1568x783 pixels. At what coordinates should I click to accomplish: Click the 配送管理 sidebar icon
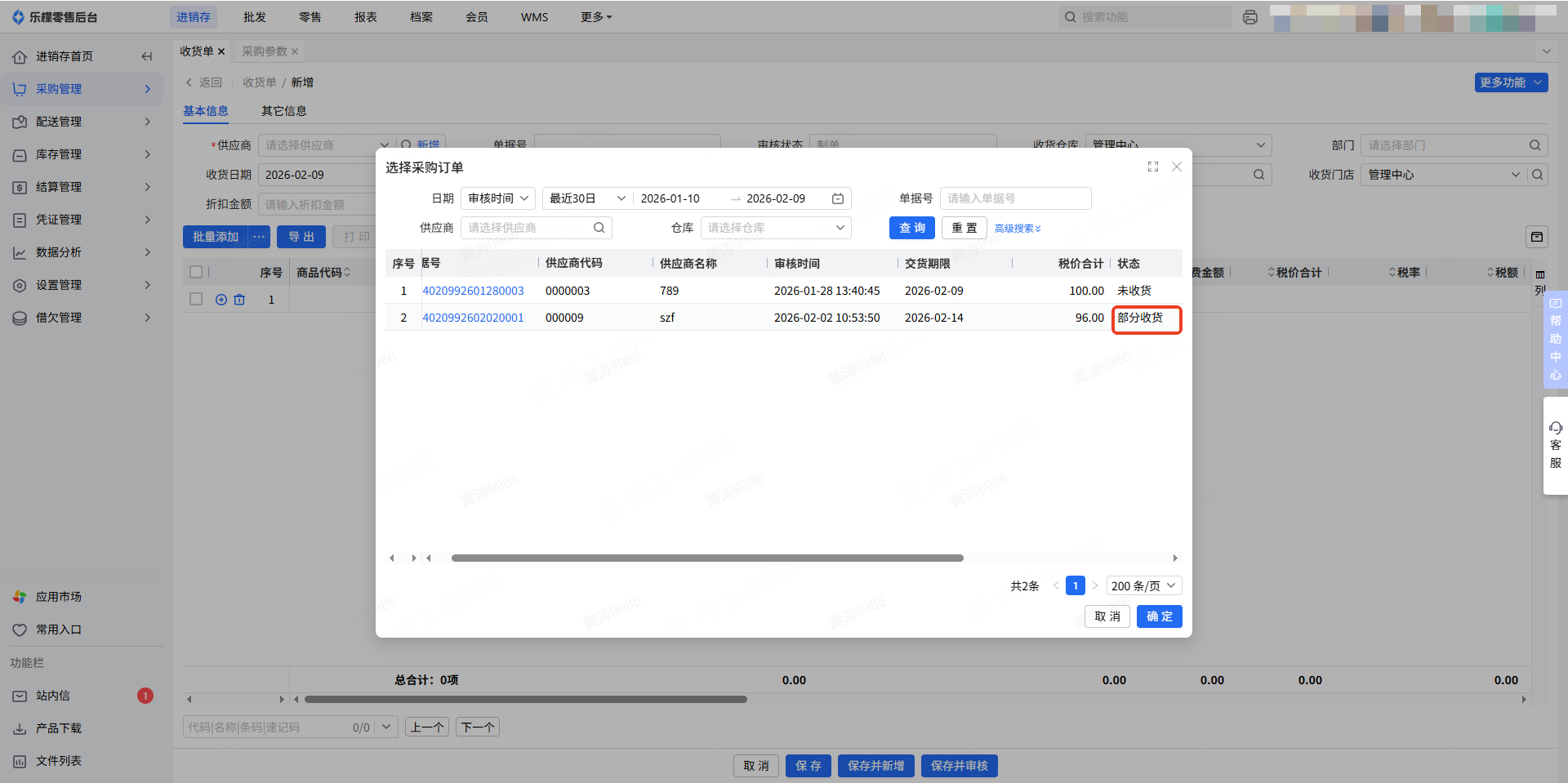pyautogui.click(x=20, y=122)
